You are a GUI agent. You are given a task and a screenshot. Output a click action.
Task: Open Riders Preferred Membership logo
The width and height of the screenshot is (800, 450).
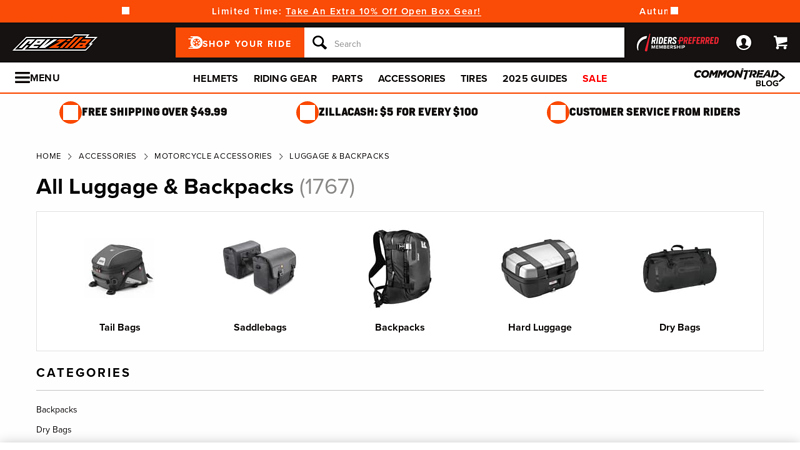[x=678, y=42]
